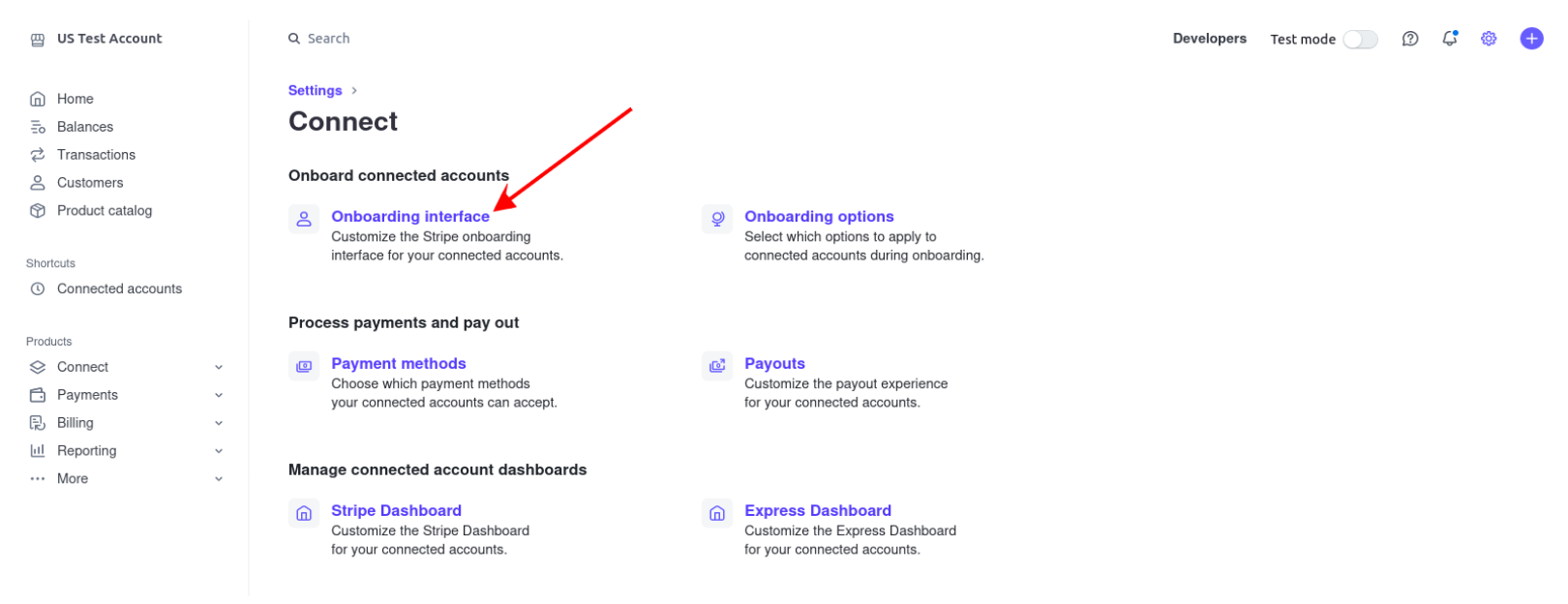The width and height of the screenshot is (1568, 604).
Task: Click the Express Dashboard home icon
Action: (x=717, y=513)
